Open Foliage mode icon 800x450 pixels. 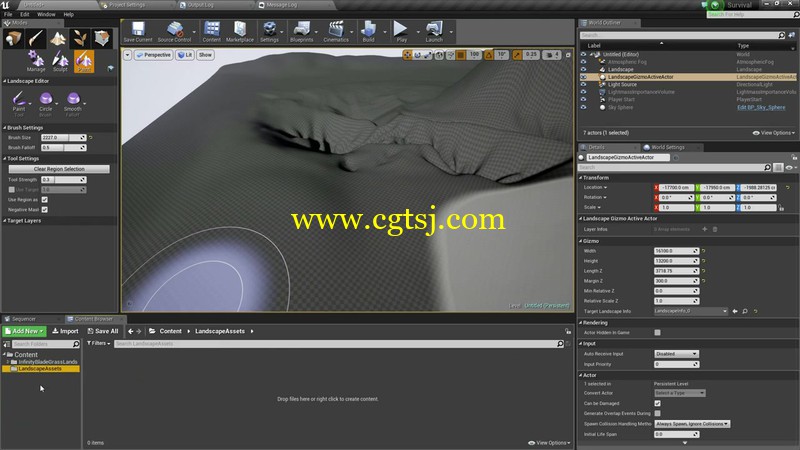(x=80, y=39)
